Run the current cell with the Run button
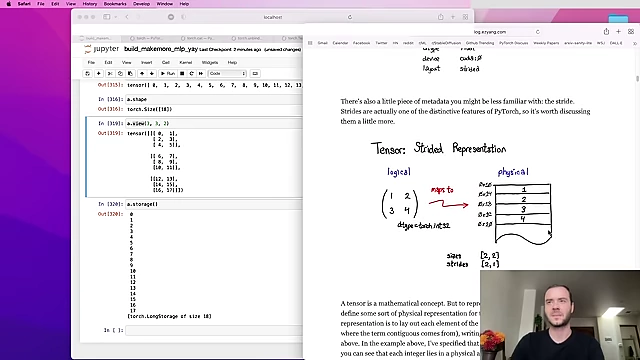640x360 pixels. (168, 73)
